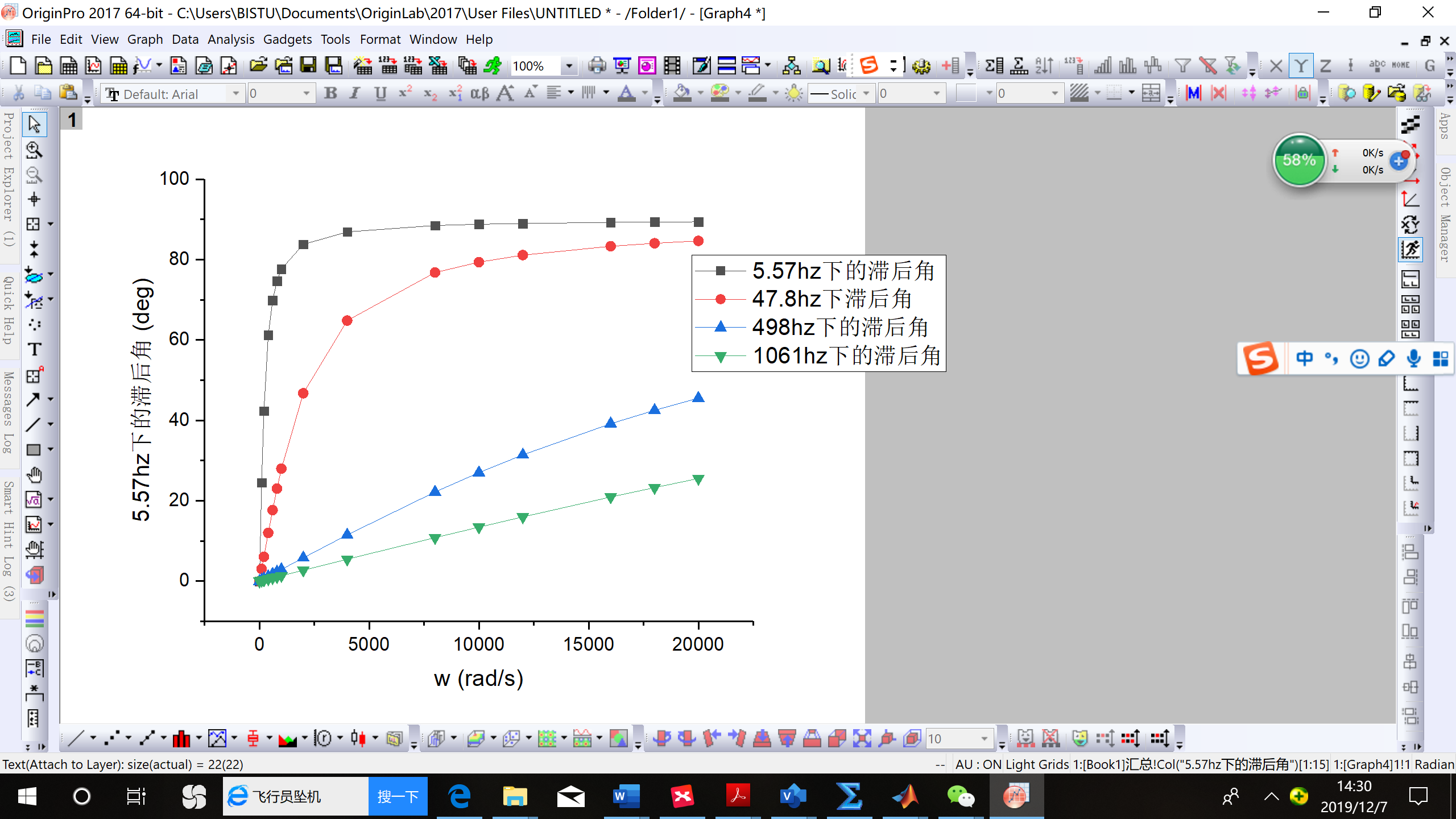Select the Zoom-In tool
This screenshot has width=1456, height=819.
click(34, 150)
